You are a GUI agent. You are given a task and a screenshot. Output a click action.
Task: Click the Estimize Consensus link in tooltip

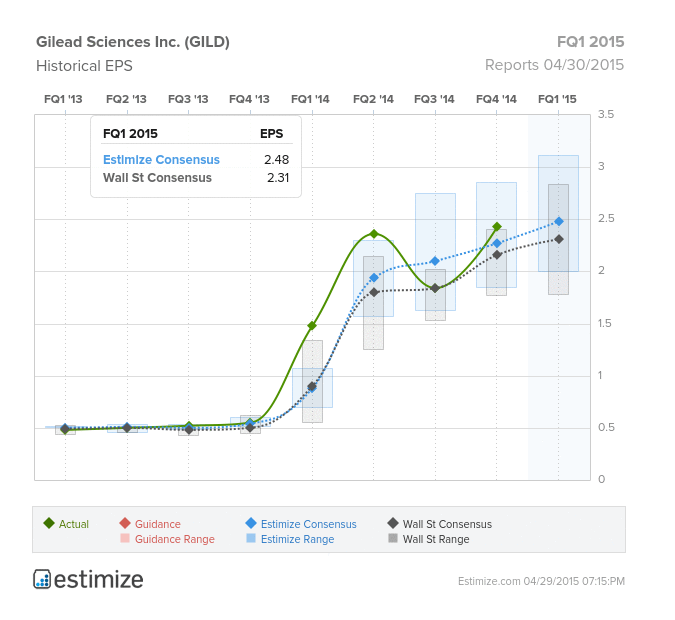(x=161, y=160)
